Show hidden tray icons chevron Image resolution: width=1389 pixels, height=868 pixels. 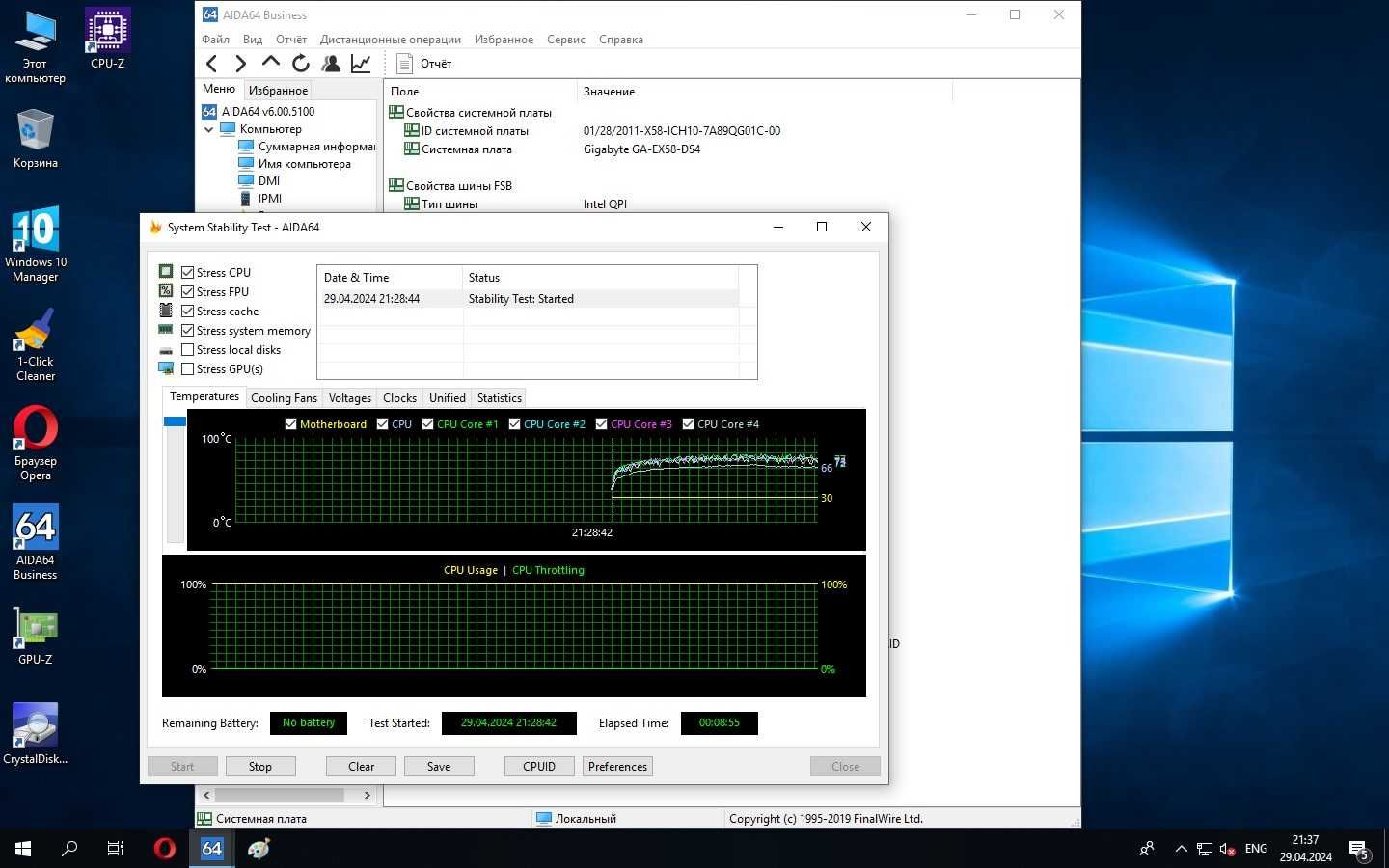pyautogui.click(x=1181, y=849)
